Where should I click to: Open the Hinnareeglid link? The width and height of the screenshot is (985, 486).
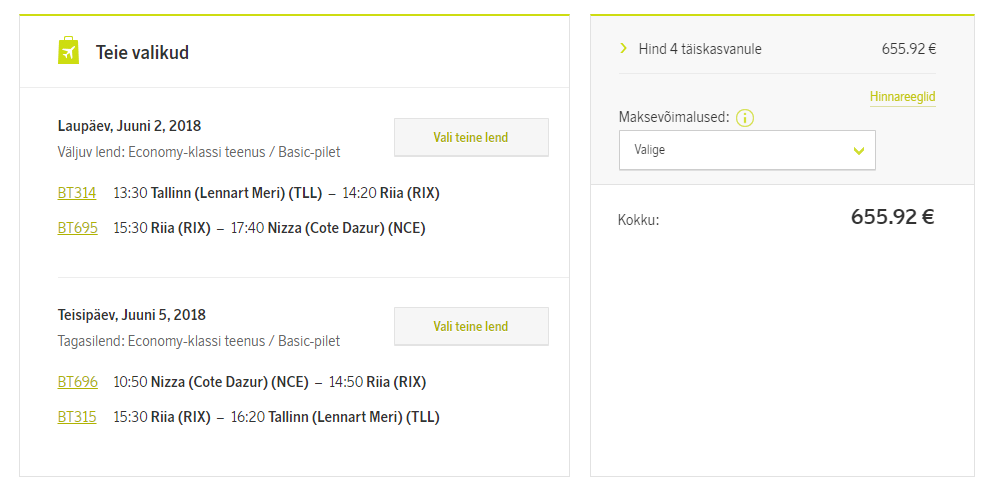(x=903, y=97)
